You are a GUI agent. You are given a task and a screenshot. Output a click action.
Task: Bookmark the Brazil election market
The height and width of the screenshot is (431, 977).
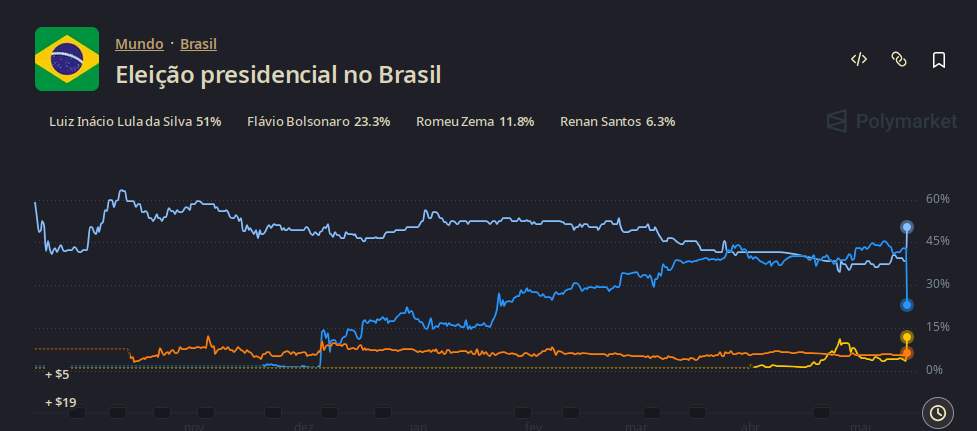point(938,60)
